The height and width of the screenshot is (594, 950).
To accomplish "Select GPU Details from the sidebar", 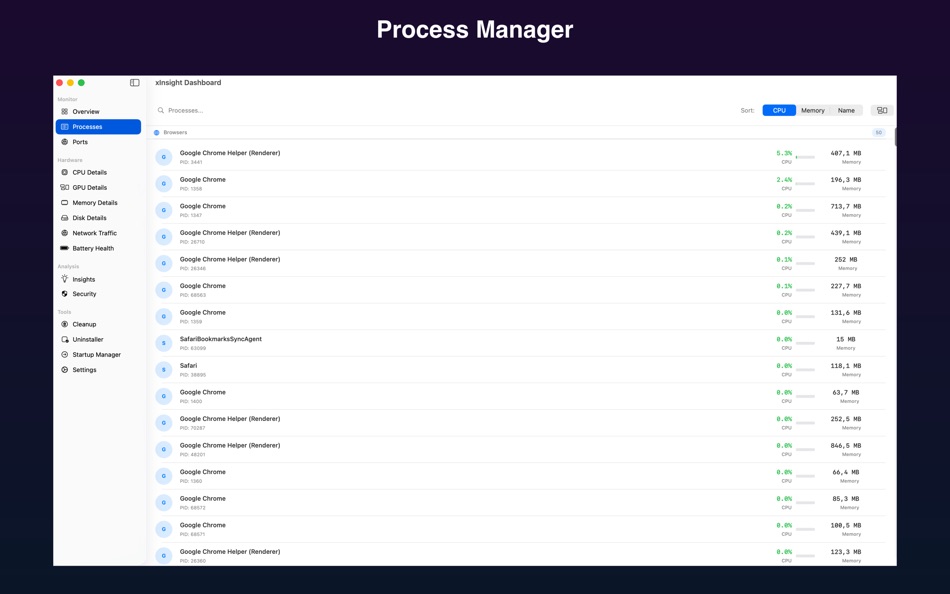I will coord(88,187).
